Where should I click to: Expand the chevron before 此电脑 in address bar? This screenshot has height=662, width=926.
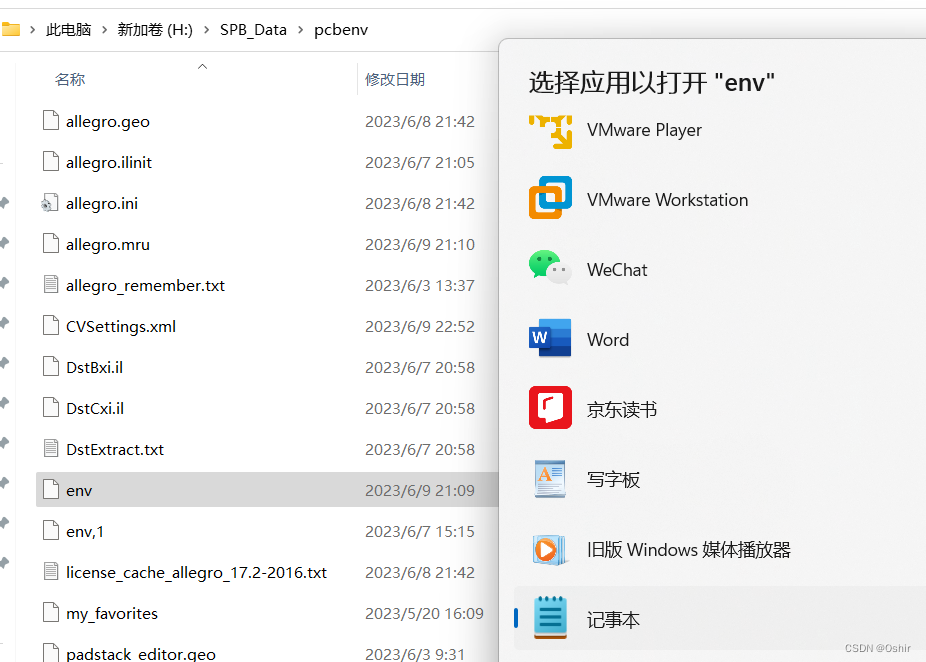(33, 30)
